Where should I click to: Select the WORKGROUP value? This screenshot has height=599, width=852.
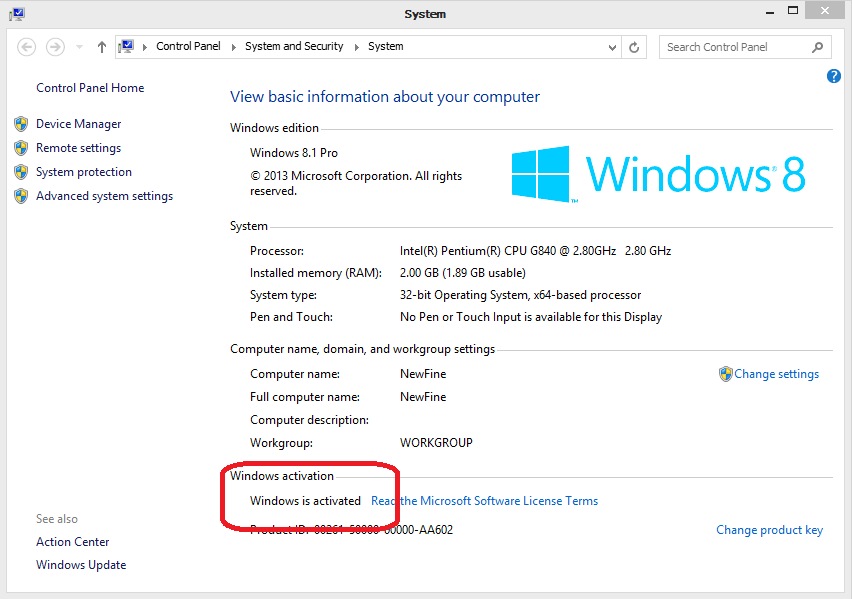point(436,443)
